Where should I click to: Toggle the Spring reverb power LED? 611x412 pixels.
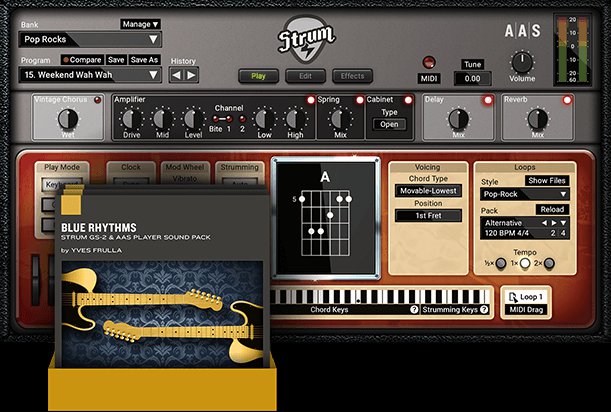pos(360,100)
